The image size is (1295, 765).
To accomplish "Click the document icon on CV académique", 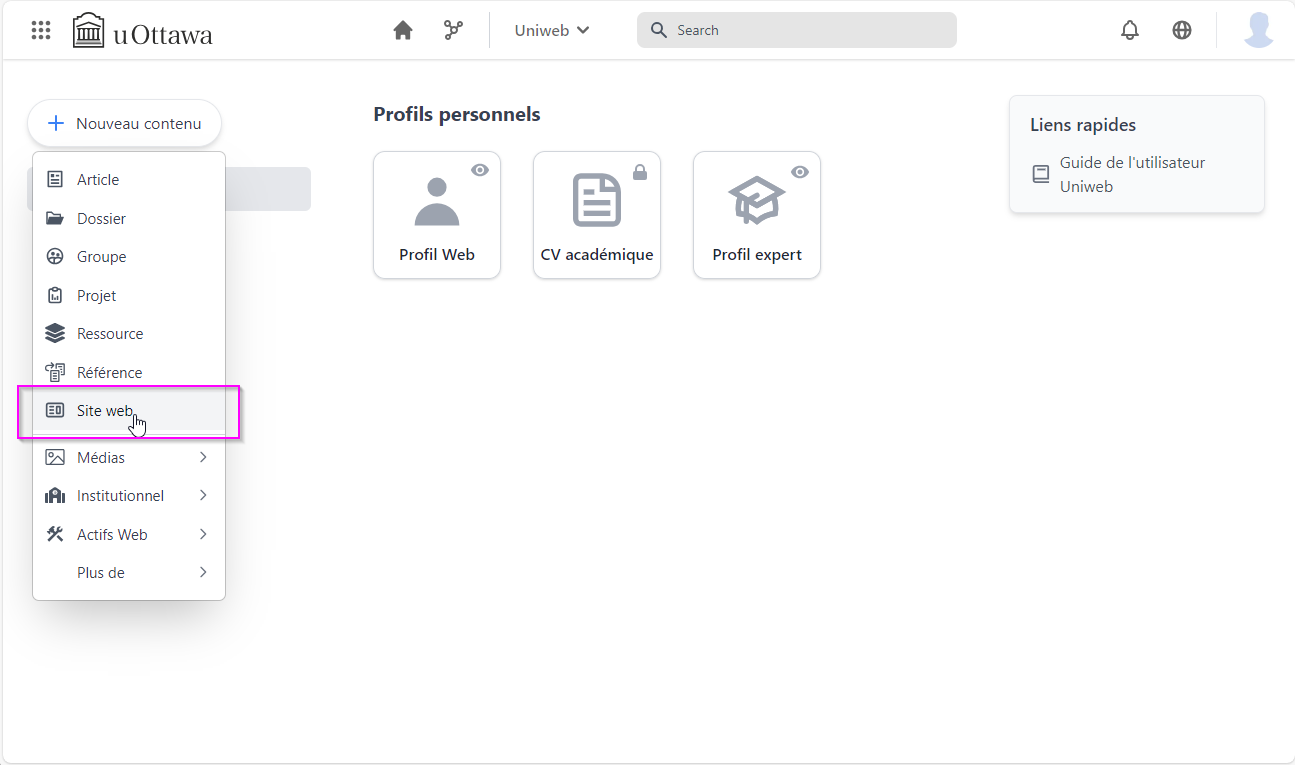I will [x=597, y=200].
